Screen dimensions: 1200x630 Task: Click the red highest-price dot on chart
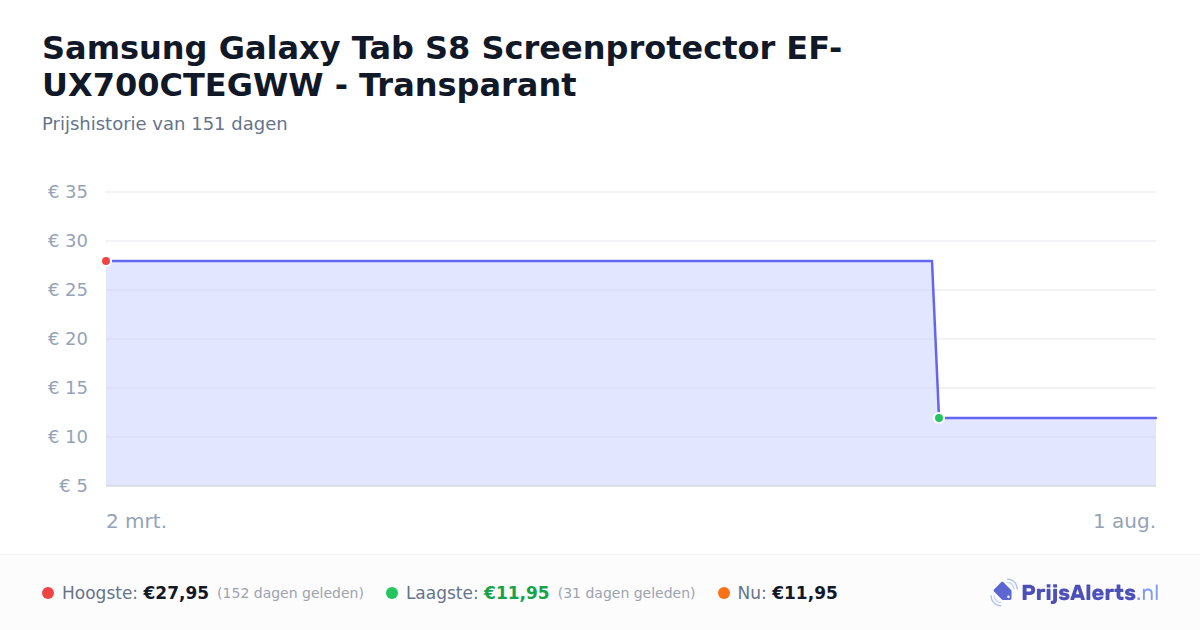pos(106,261)
